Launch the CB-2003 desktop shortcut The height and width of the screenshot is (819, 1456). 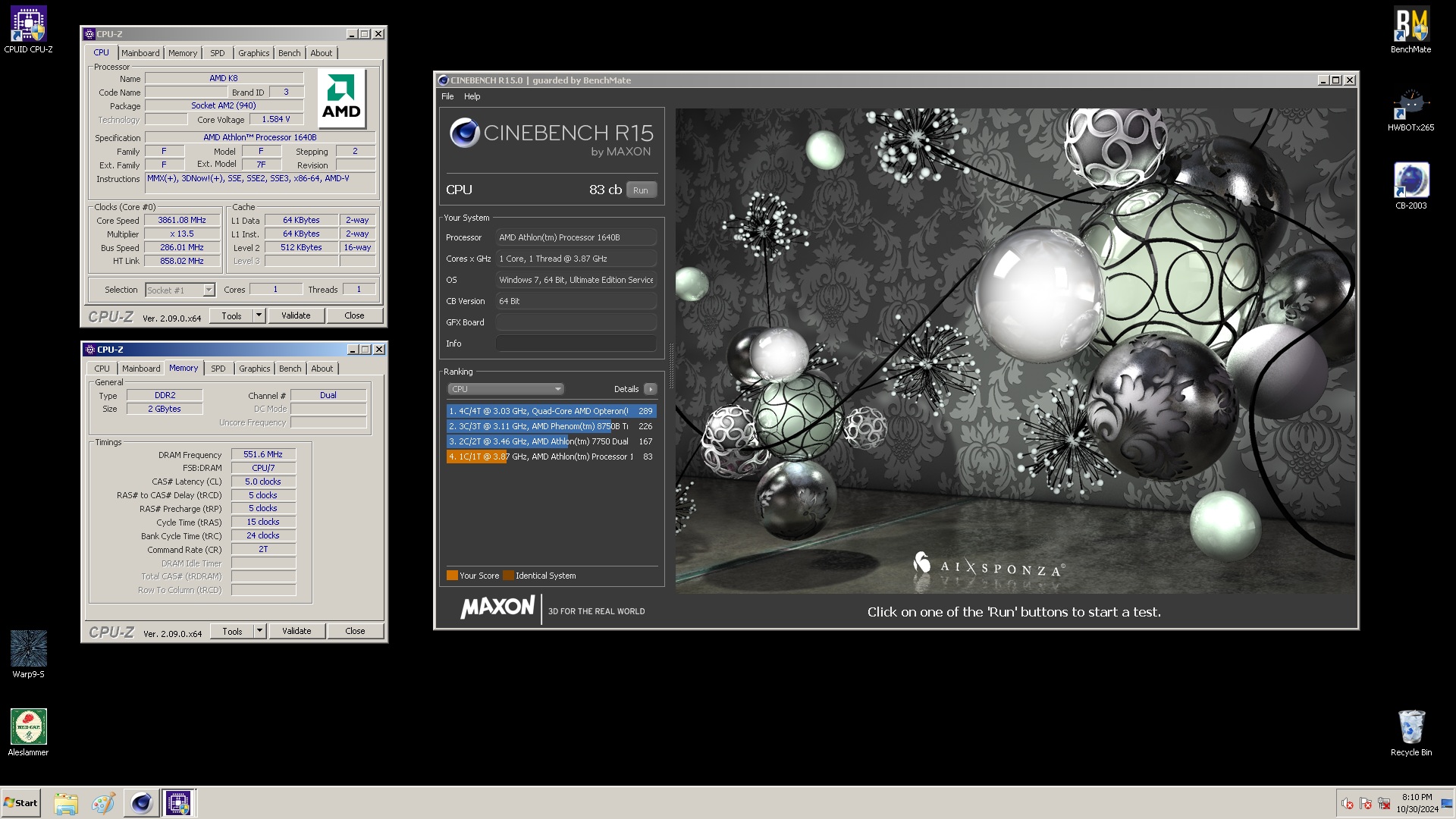(x=1410, y=186)
